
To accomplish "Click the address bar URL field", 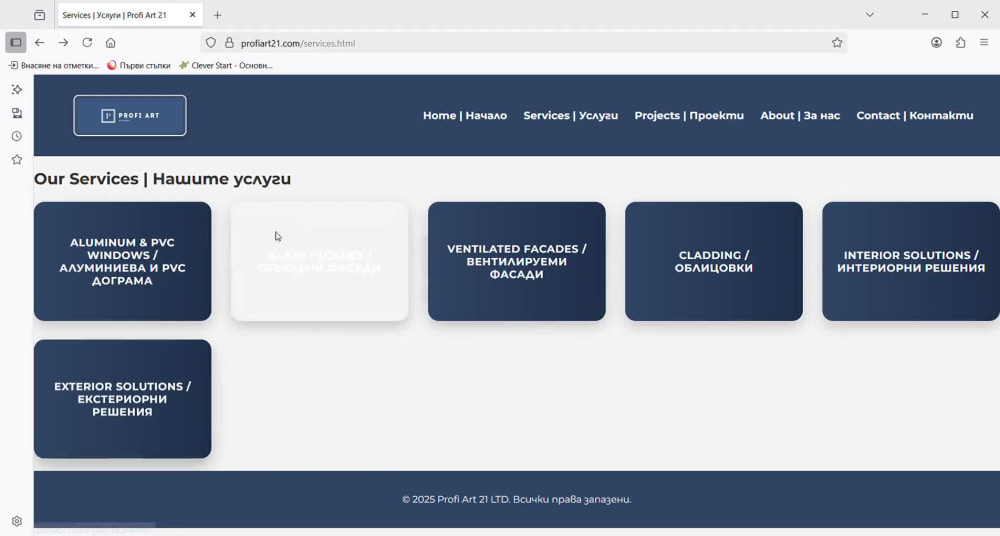I will coord(523,43).
